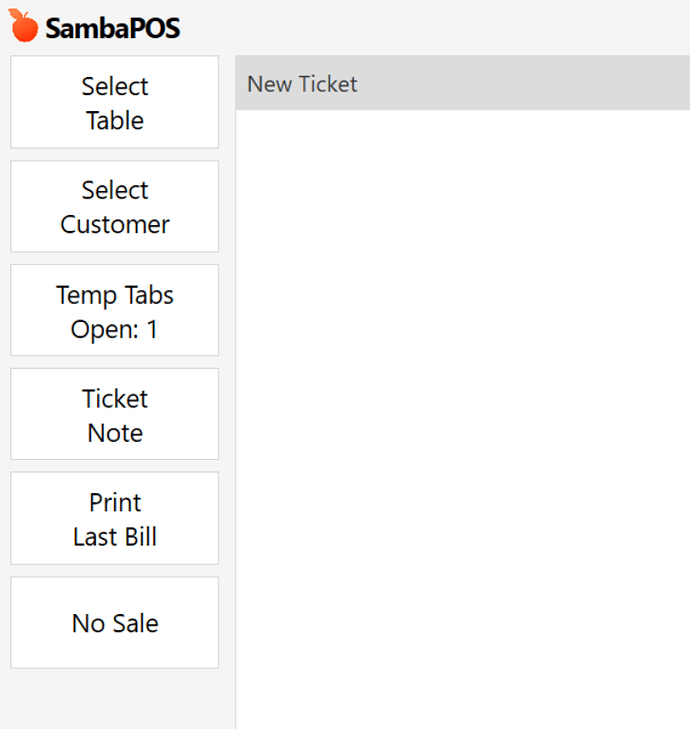This screenshot has width=690, height=729.
Task: Add a Ticket Note
Action: [114, 414]
